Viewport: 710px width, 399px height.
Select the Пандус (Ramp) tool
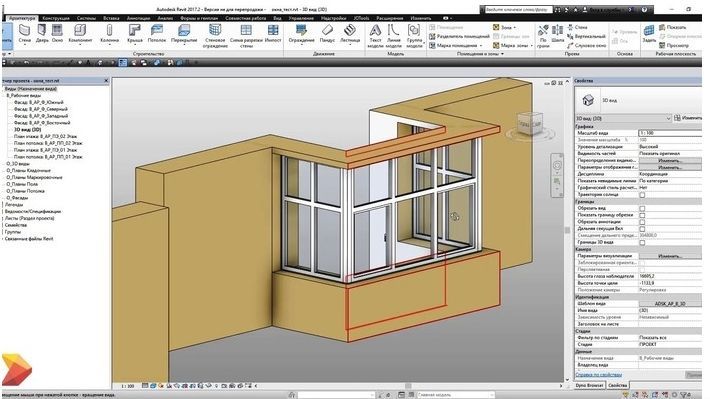327,34
